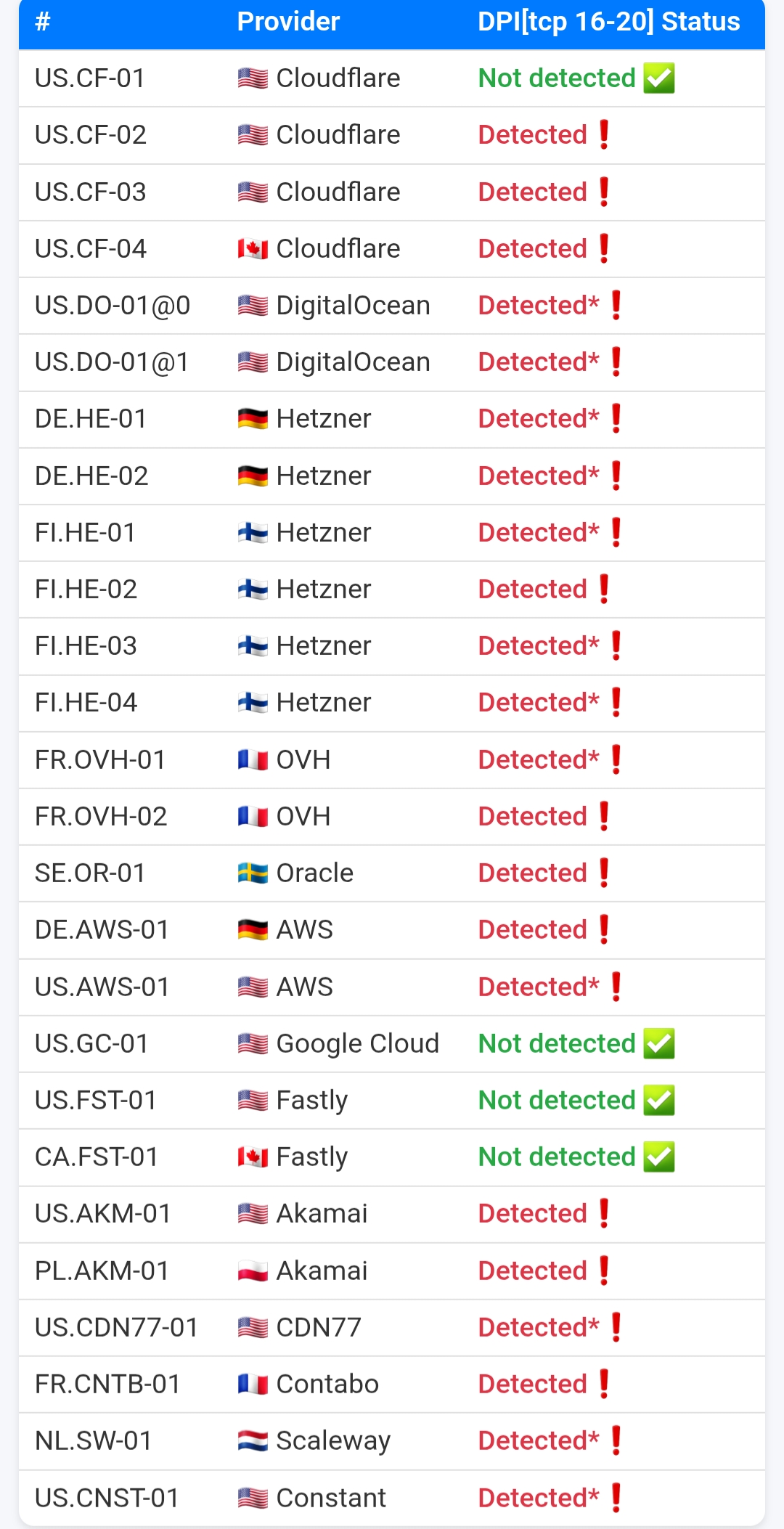The image size is (784, 1529).
Task: Click the Swedish flag beside Oracle
Action: (253, 873)
